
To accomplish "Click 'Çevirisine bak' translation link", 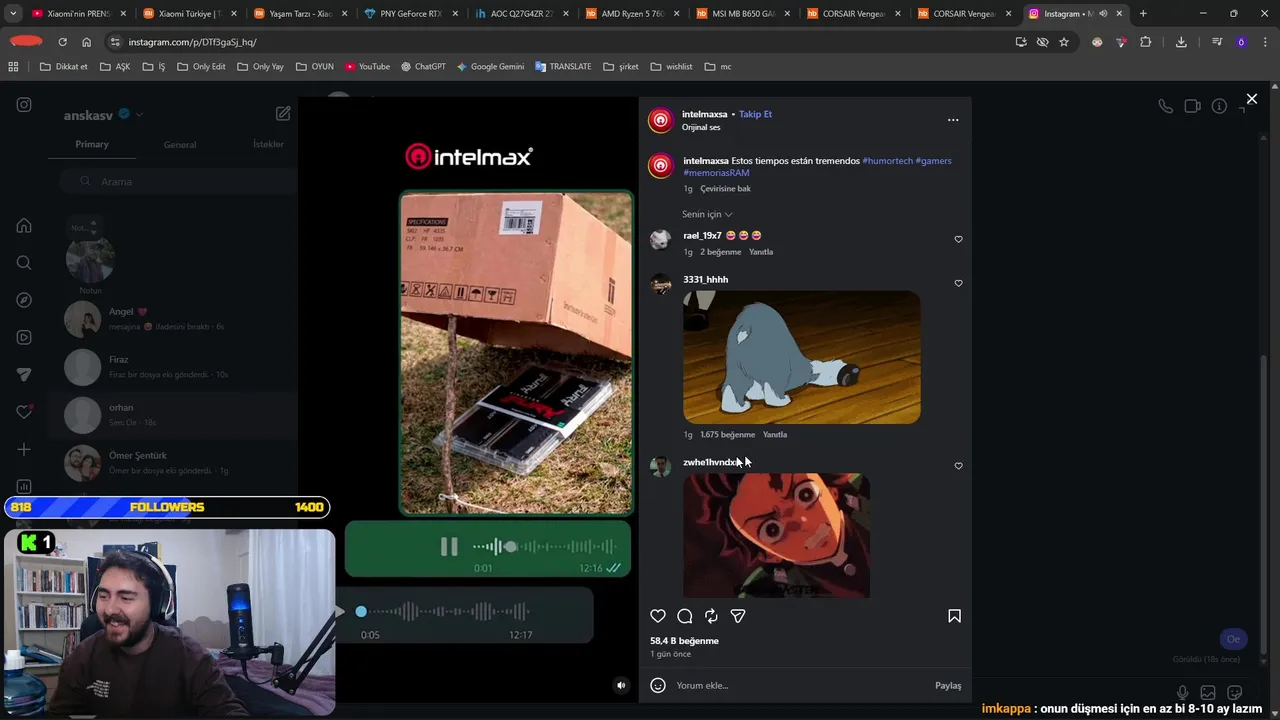I will pyautogui.click(x=725, y=189).
